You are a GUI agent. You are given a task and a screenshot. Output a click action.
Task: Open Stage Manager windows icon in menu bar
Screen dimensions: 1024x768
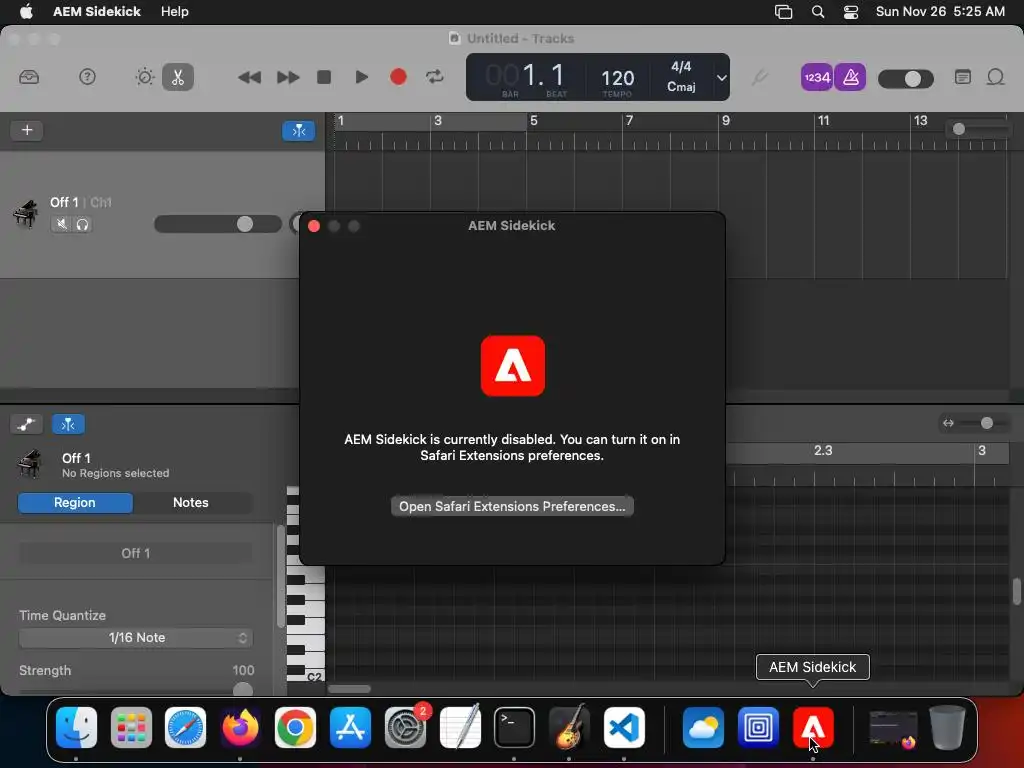(783, 11)
